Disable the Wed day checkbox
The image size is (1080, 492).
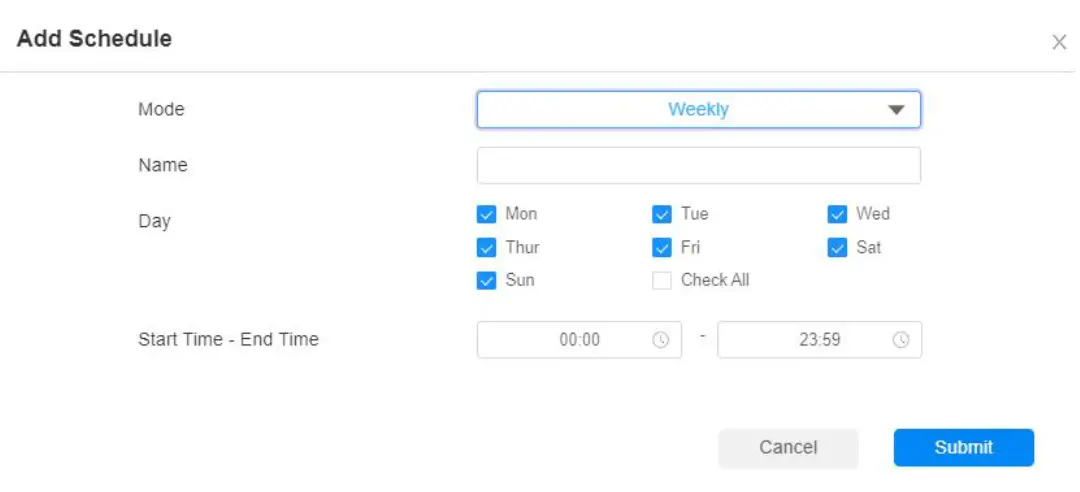coord(838,214)
